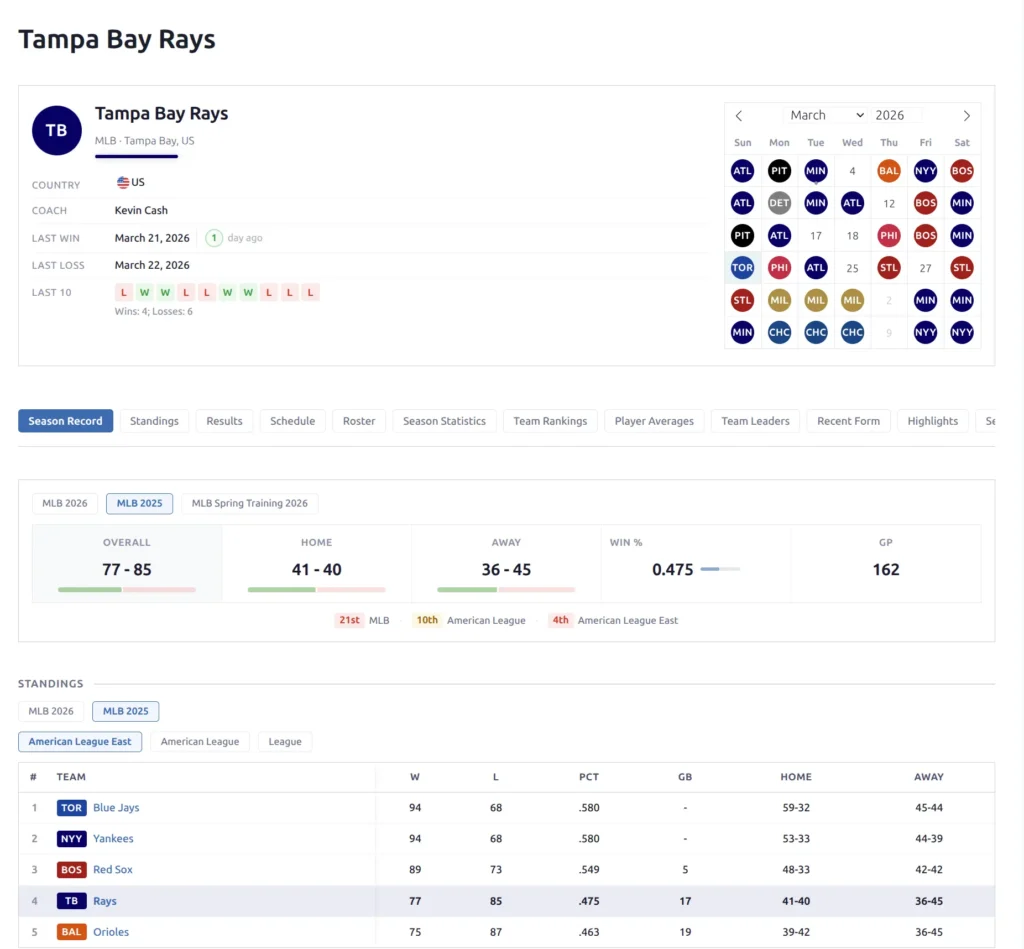
Task: Click the 4th American League East badge
Action: click(x=560, y=620)
